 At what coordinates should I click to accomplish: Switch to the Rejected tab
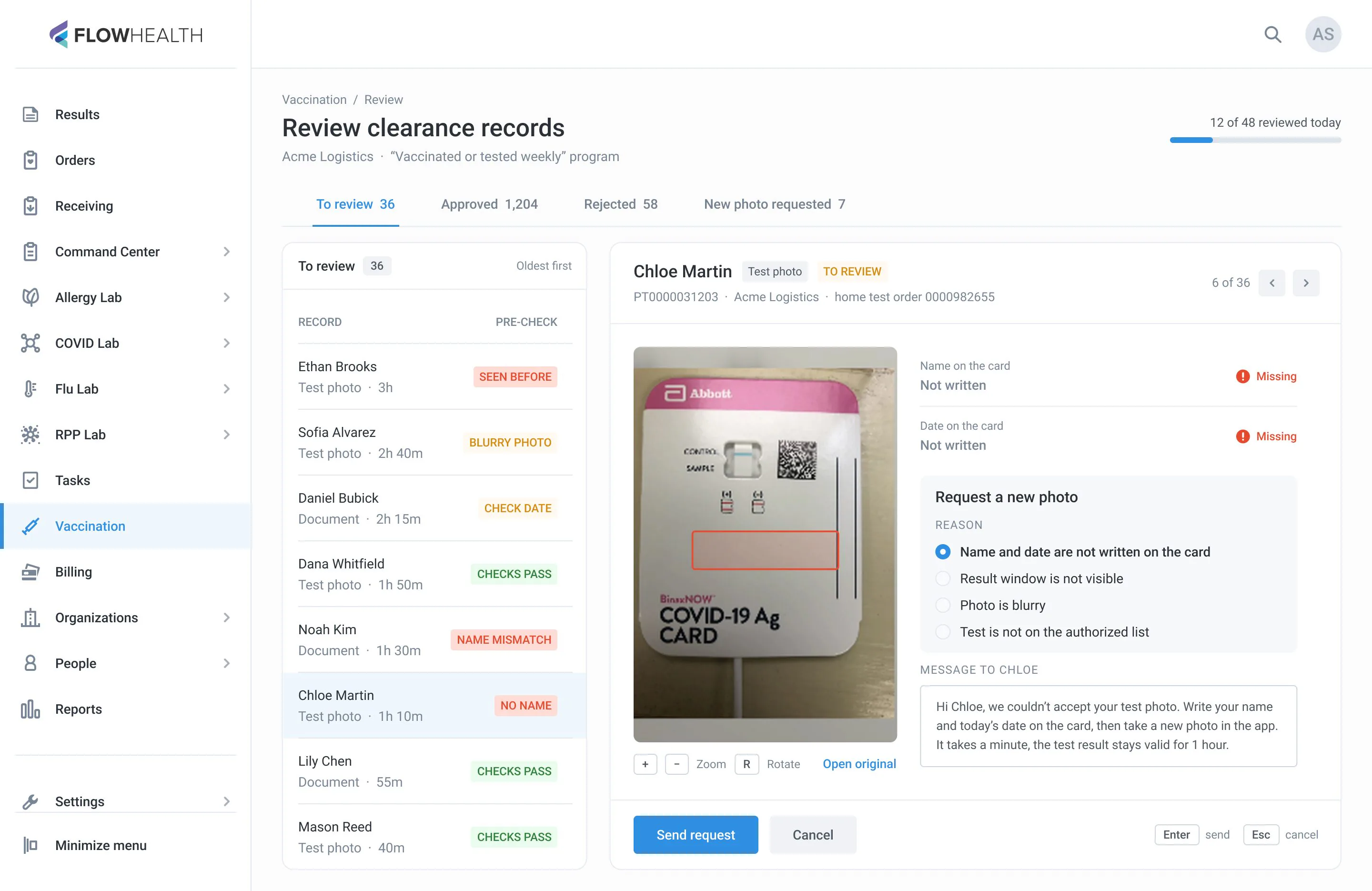620,204
